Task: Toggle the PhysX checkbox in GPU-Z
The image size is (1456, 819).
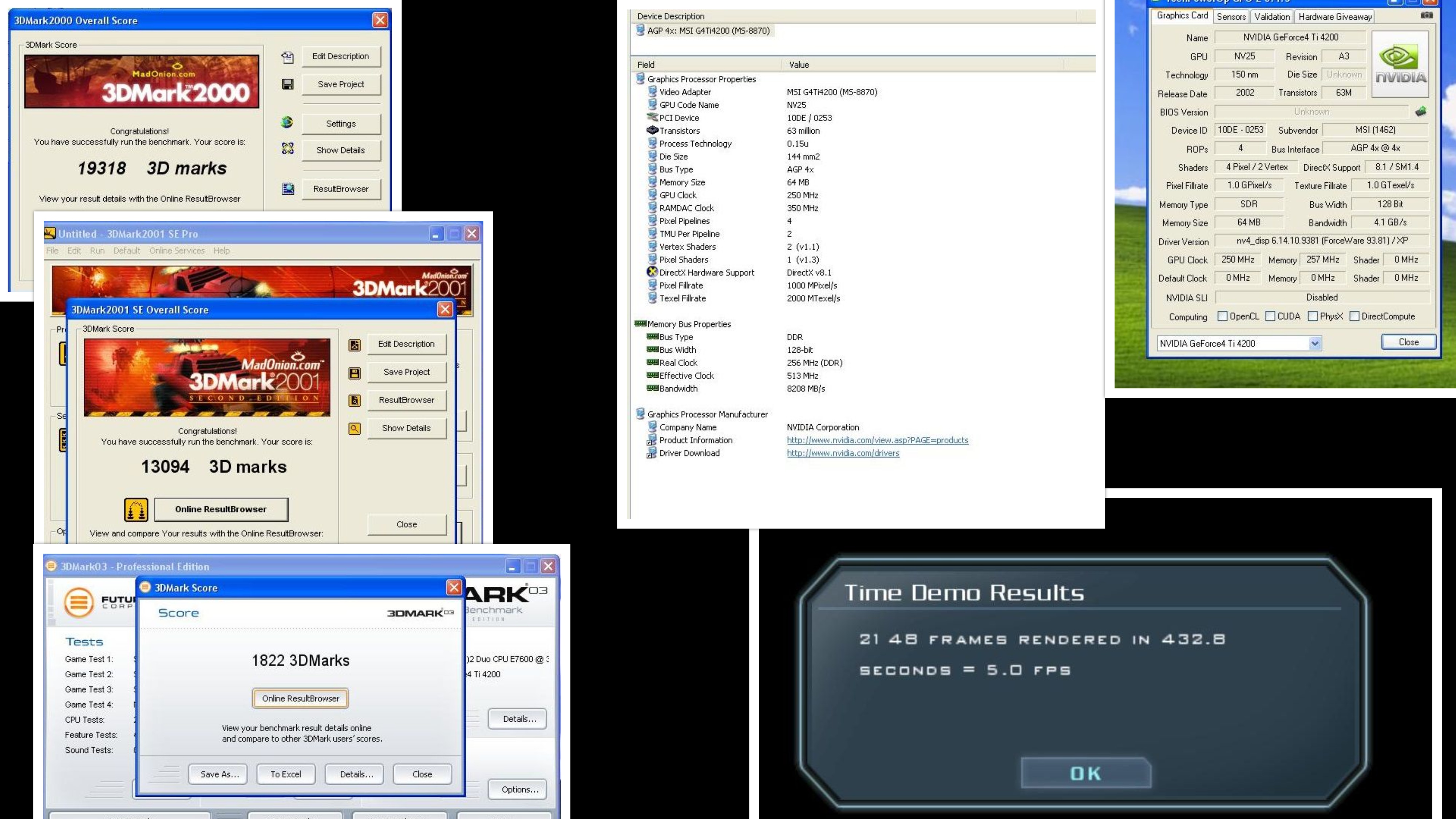Action: tap(1313, 316)
